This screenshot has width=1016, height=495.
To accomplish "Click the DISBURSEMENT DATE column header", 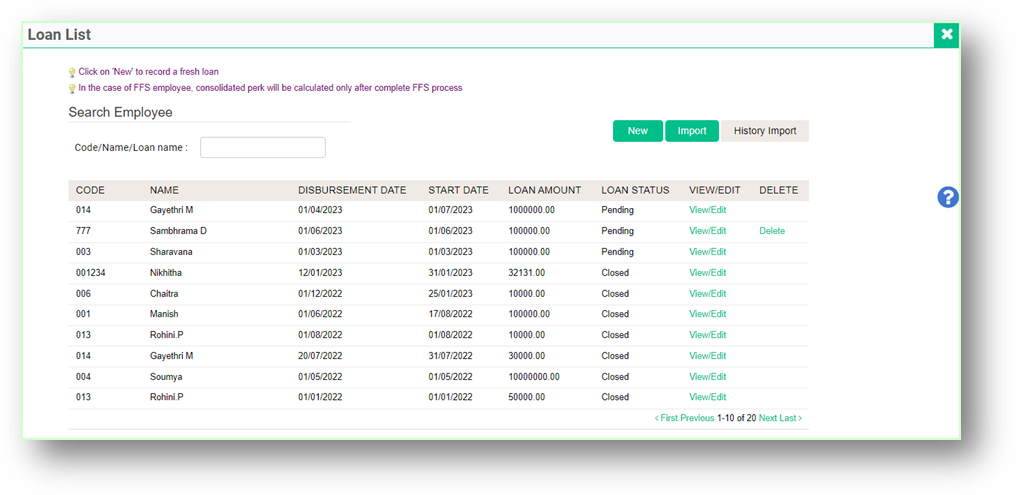I will (x=352, y=190).
